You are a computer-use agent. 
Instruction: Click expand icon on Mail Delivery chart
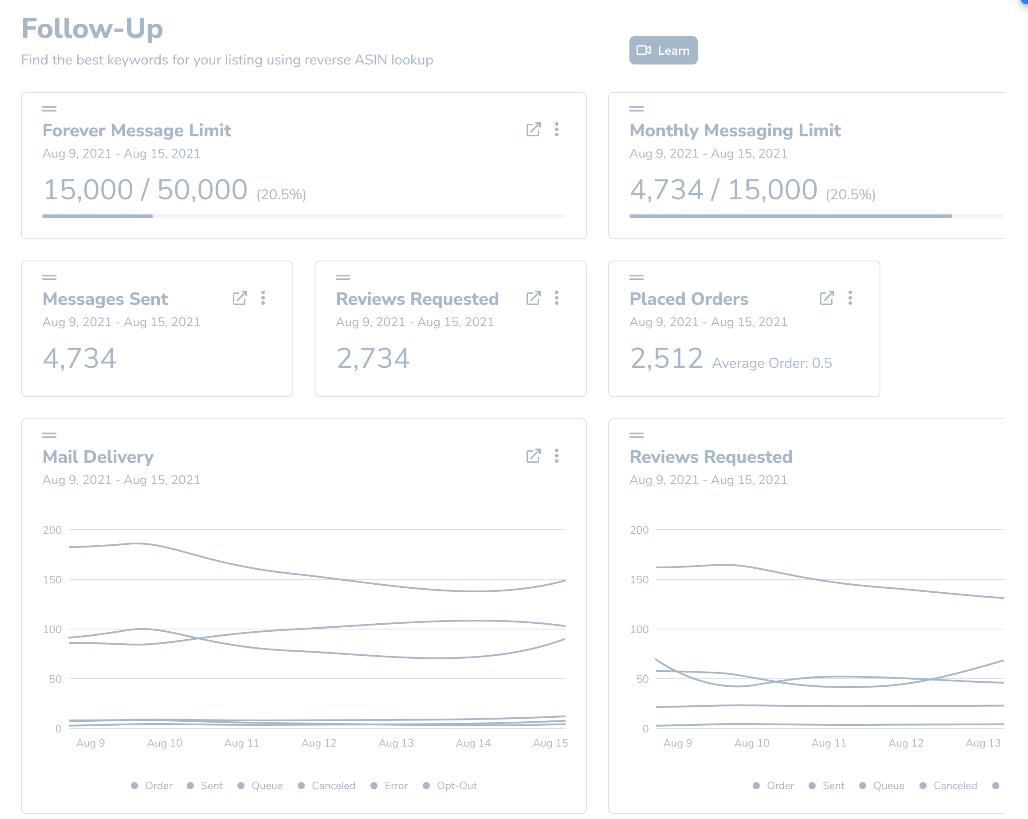click(533, 456)
